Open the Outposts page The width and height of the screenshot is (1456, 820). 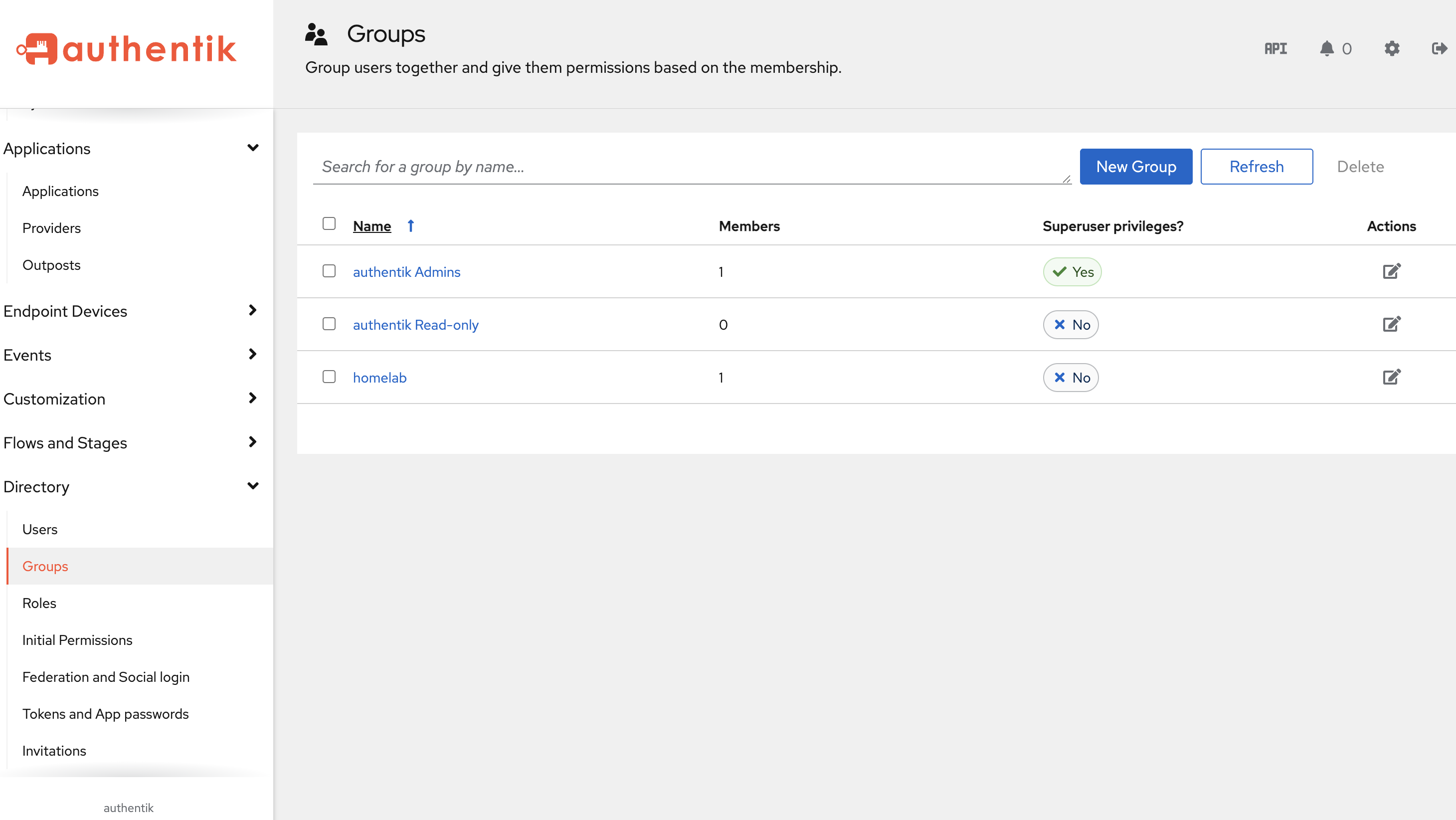coord(51,265)
